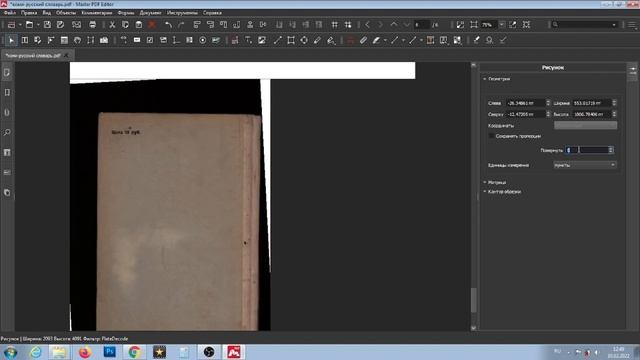640x360 pixels.
Task: Open the Объекты menu
Action: pyautogui.click(x=66, y=13)
